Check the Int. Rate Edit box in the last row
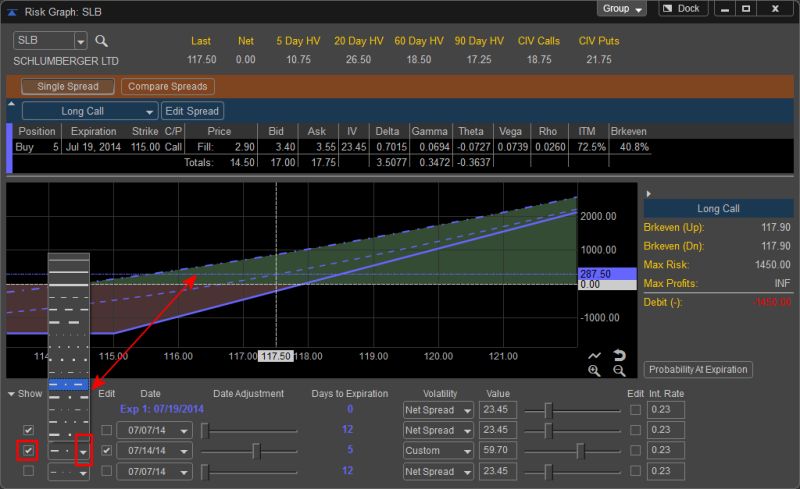The height and width of the screenshot is (489, 800). pyautogui.click(x=635, y=471)
